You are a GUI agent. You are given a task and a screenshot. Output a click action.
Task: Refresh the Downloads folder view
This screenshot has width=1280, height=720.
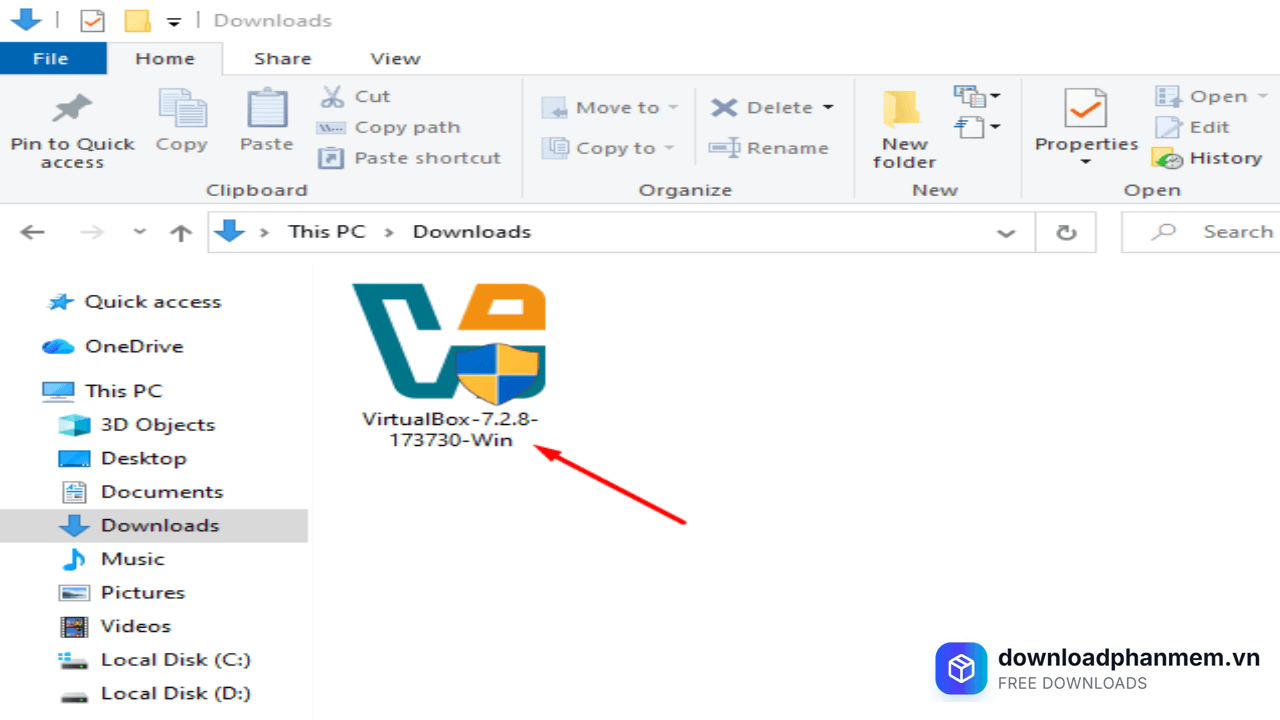1066,232
